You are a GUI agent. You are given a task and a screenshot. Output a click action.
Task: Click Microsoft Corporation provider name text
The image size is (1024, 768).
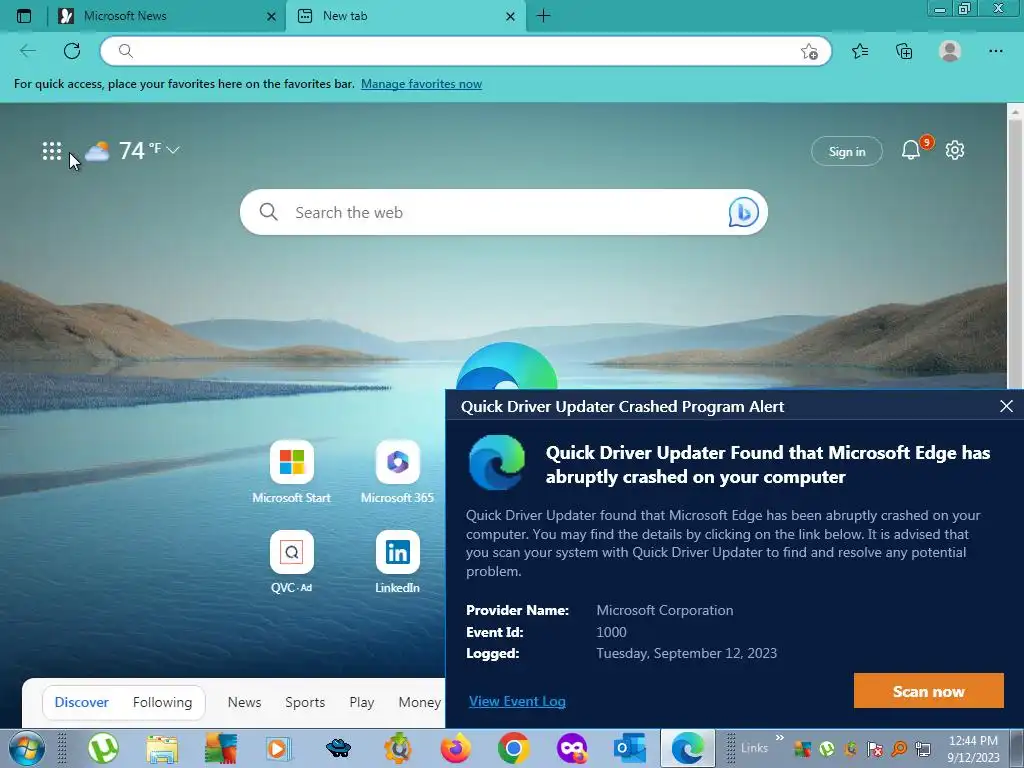pyautogui.click(x=664, y=610)
